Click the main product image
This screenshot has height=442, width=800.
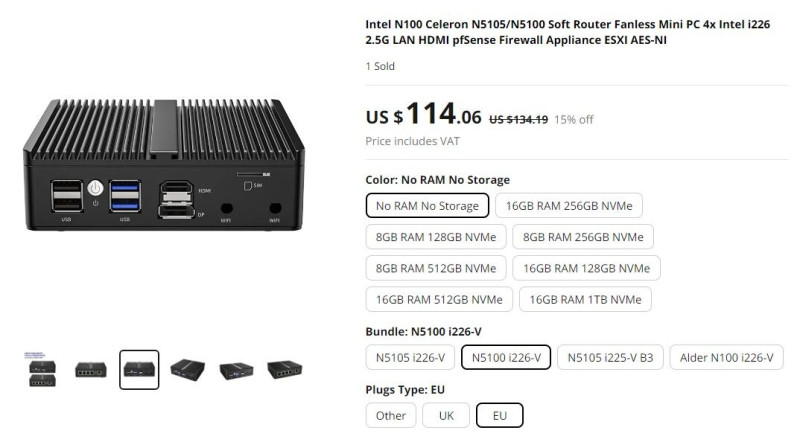(x=164, y=164)
